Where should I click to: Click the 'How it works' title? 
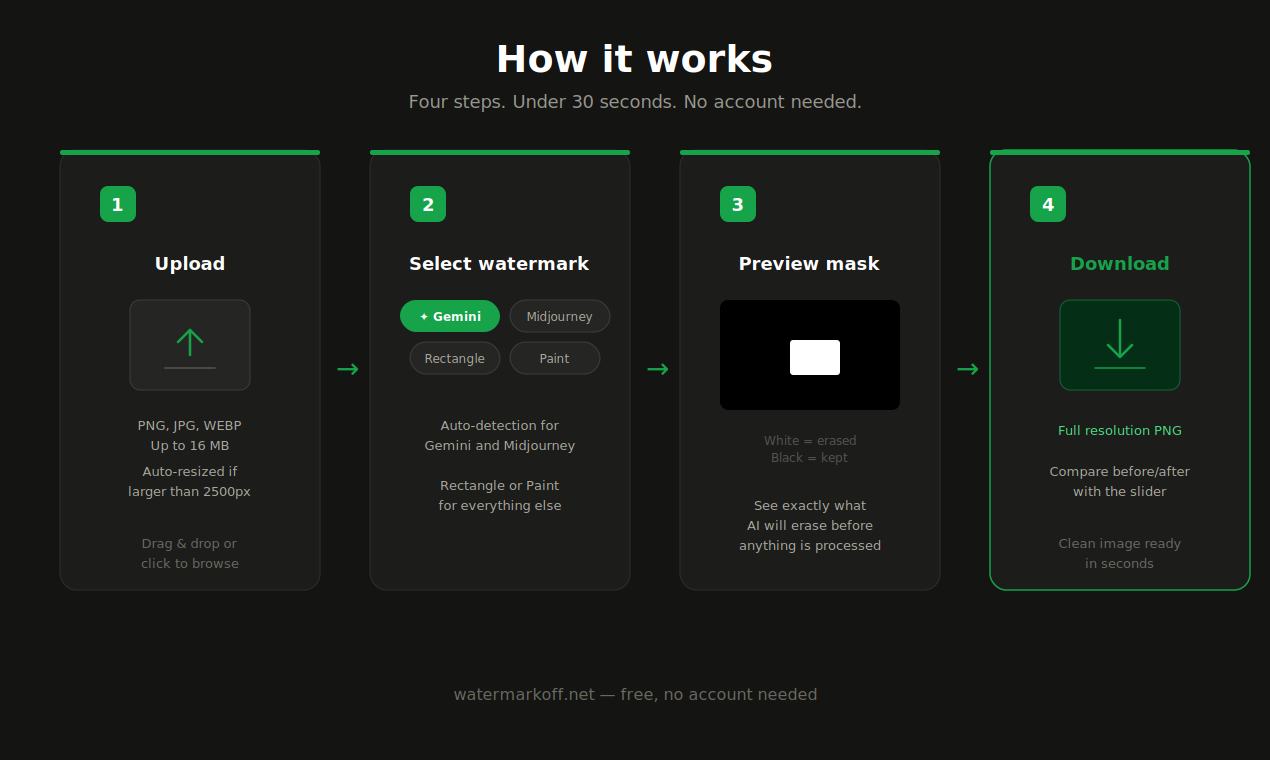tap(635, 59)
